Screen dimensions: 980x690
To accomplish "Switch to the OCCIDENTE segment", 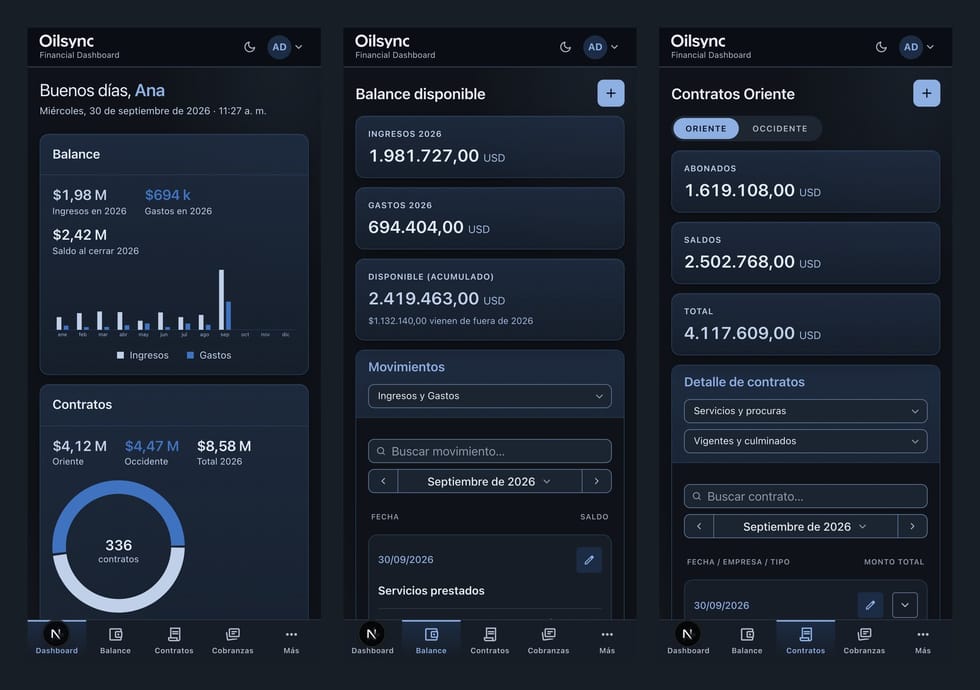I will pos(779,129).
